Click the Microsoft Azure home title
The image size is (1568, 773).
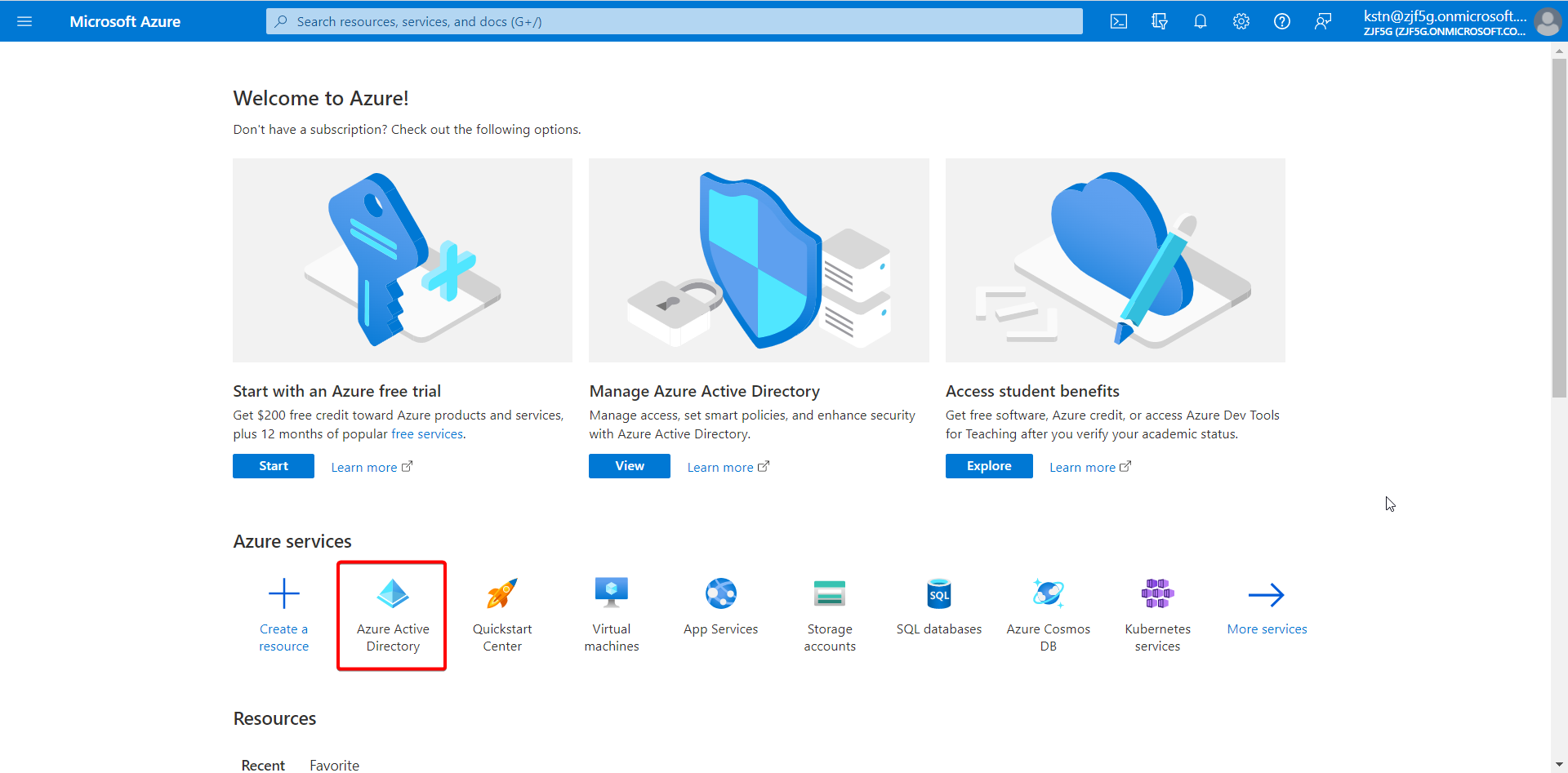(125, 21)
